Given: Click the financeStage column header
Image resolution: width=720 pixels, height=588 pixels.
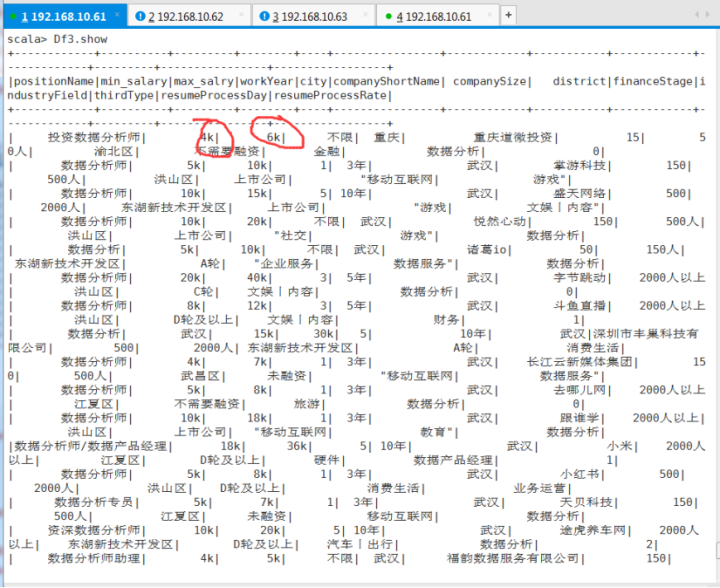Looking at the screenshot, I should pos(652,81).
